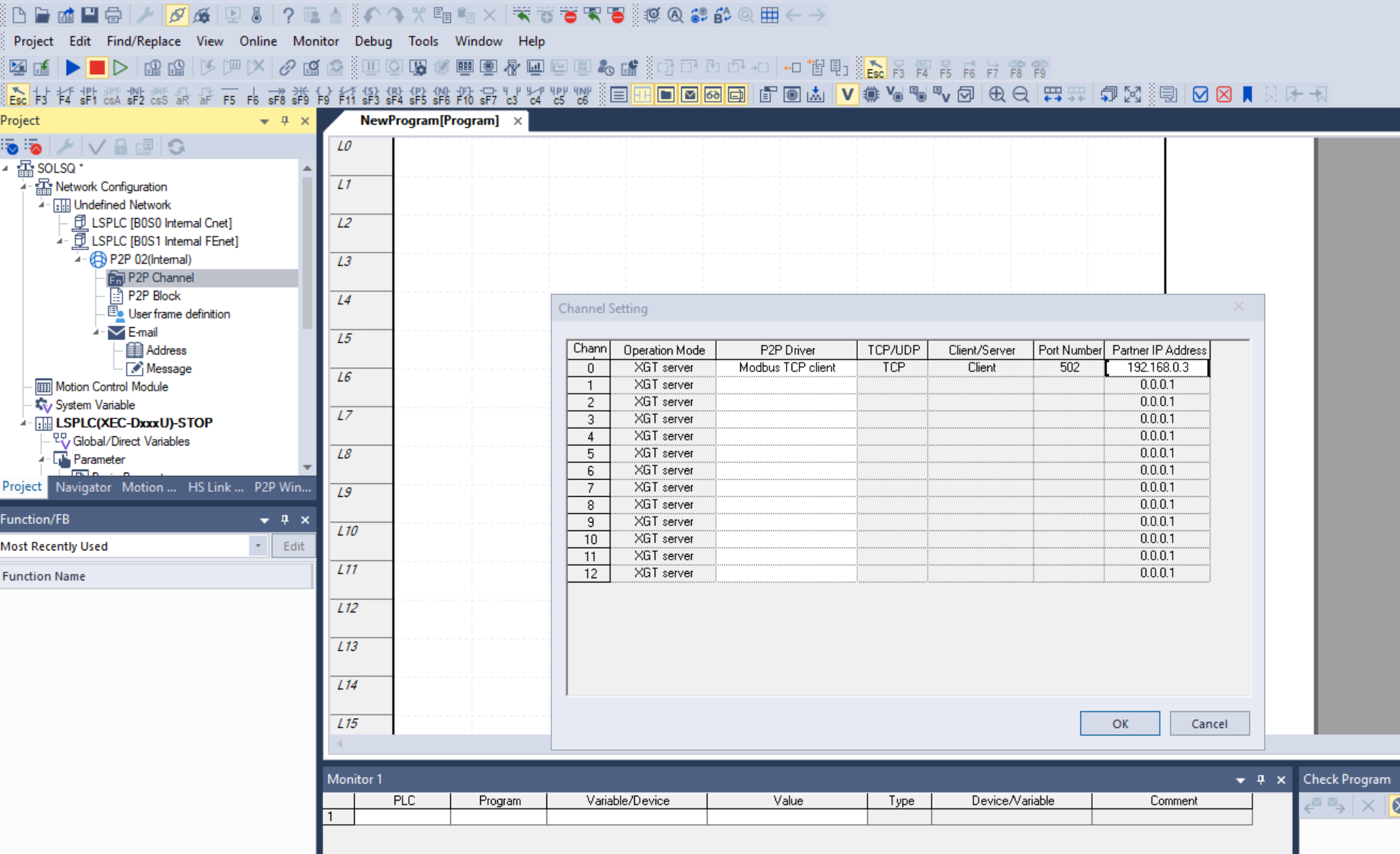Open the Monitor menu
This screenshot has width=1400, height=854.
(316, 41)
